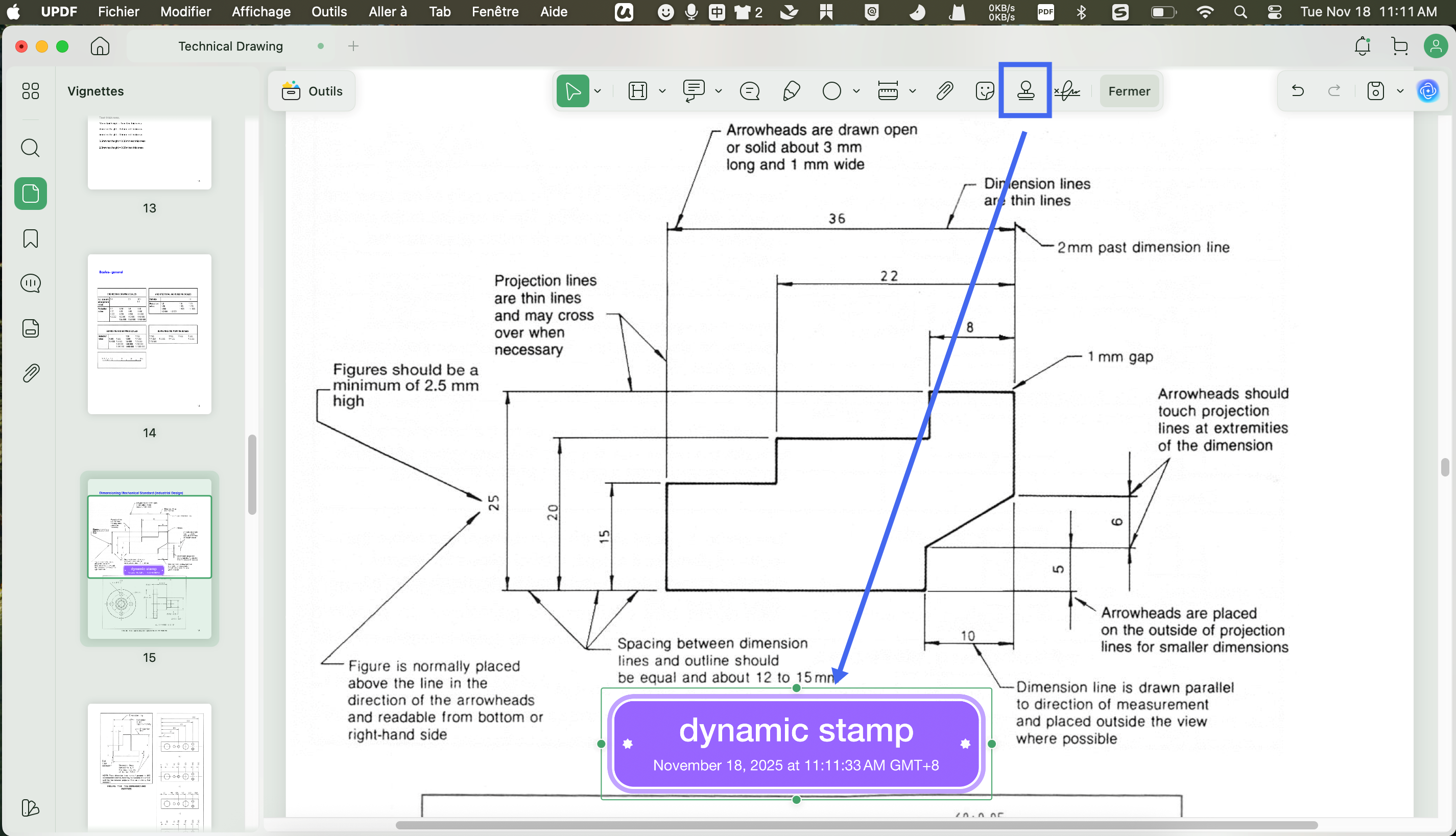
Task: Expand the shapes tool dropdown arrow
Action: (856, 91)
